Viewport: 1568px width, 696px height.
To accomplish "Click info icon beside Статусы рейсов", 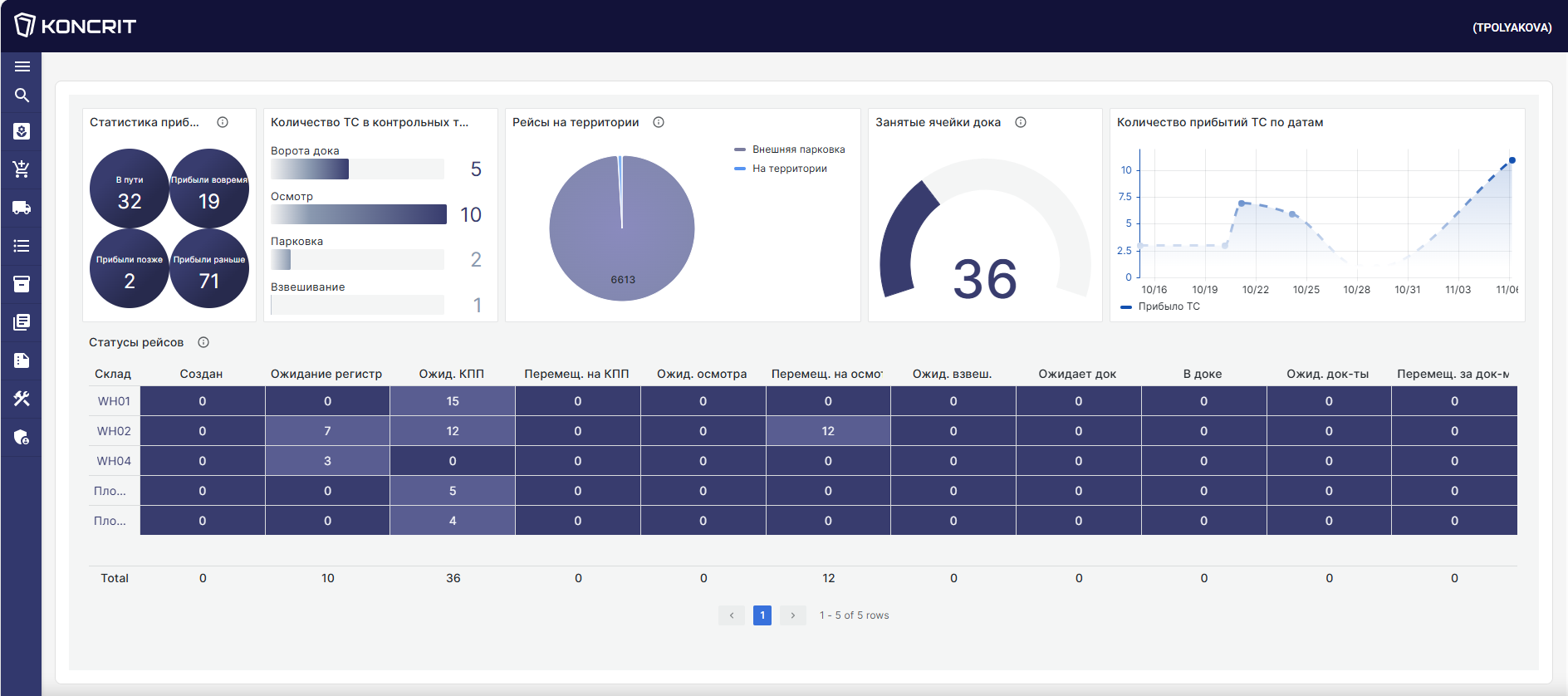I will 203,342.
